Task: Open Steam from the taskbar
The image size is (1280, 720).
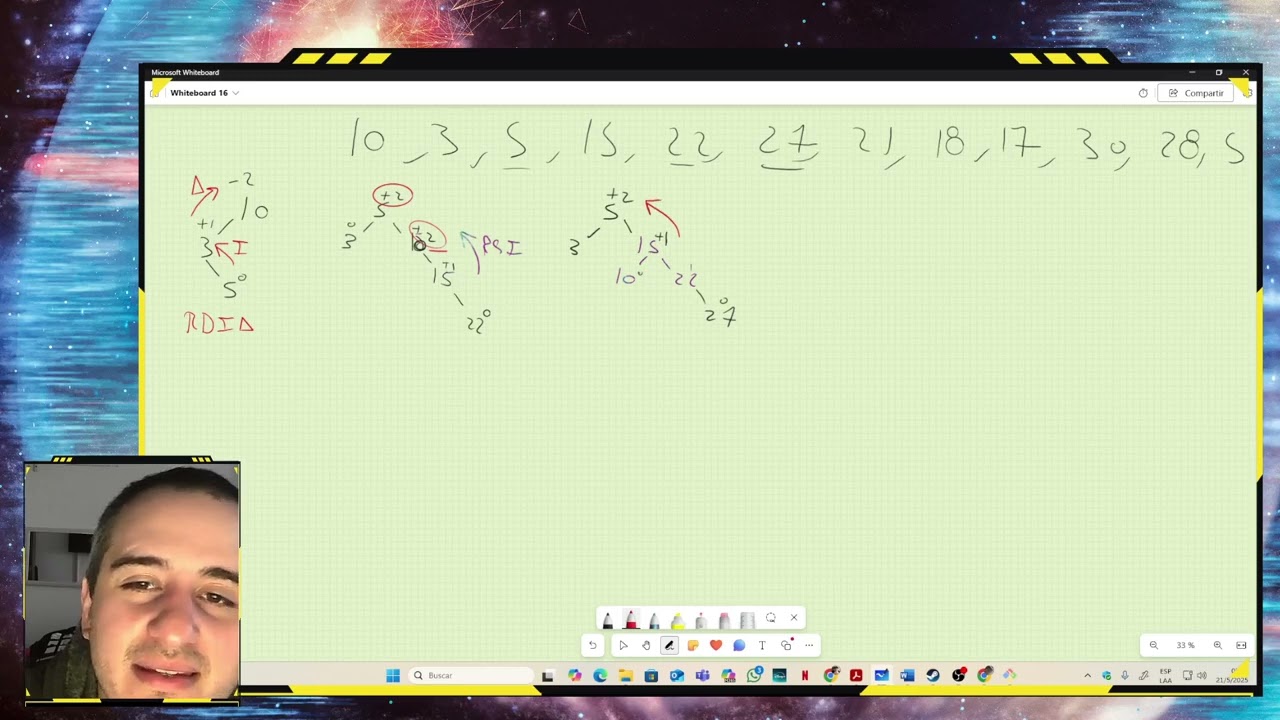Action: [x=933, y=676]
